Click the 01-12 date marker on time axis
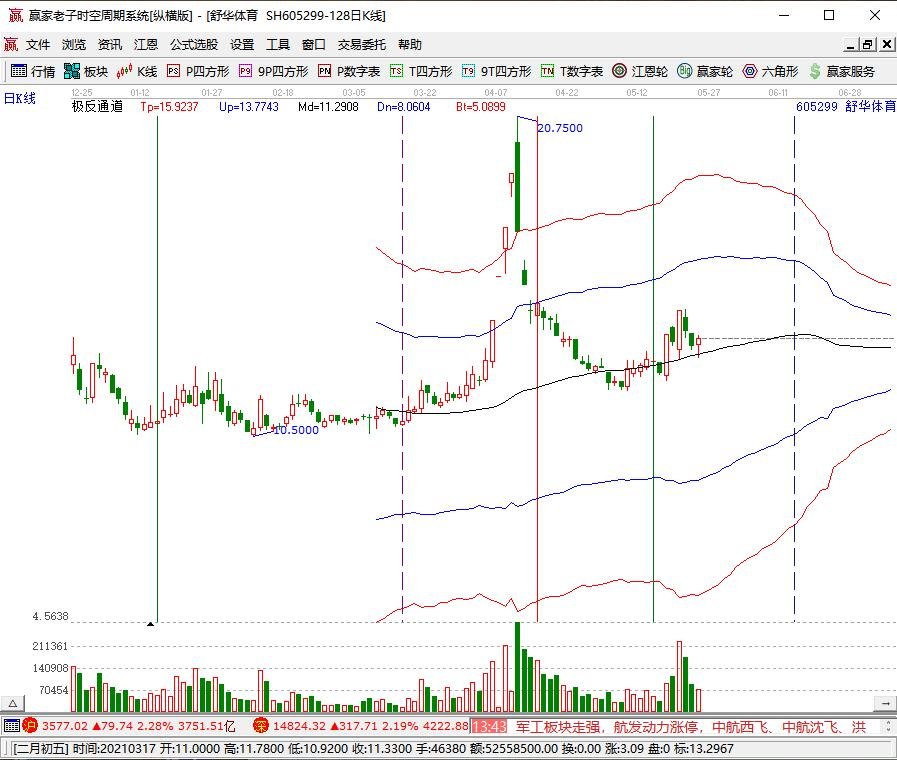This screenshot has height=760, width=897. [x=140, y=93]
